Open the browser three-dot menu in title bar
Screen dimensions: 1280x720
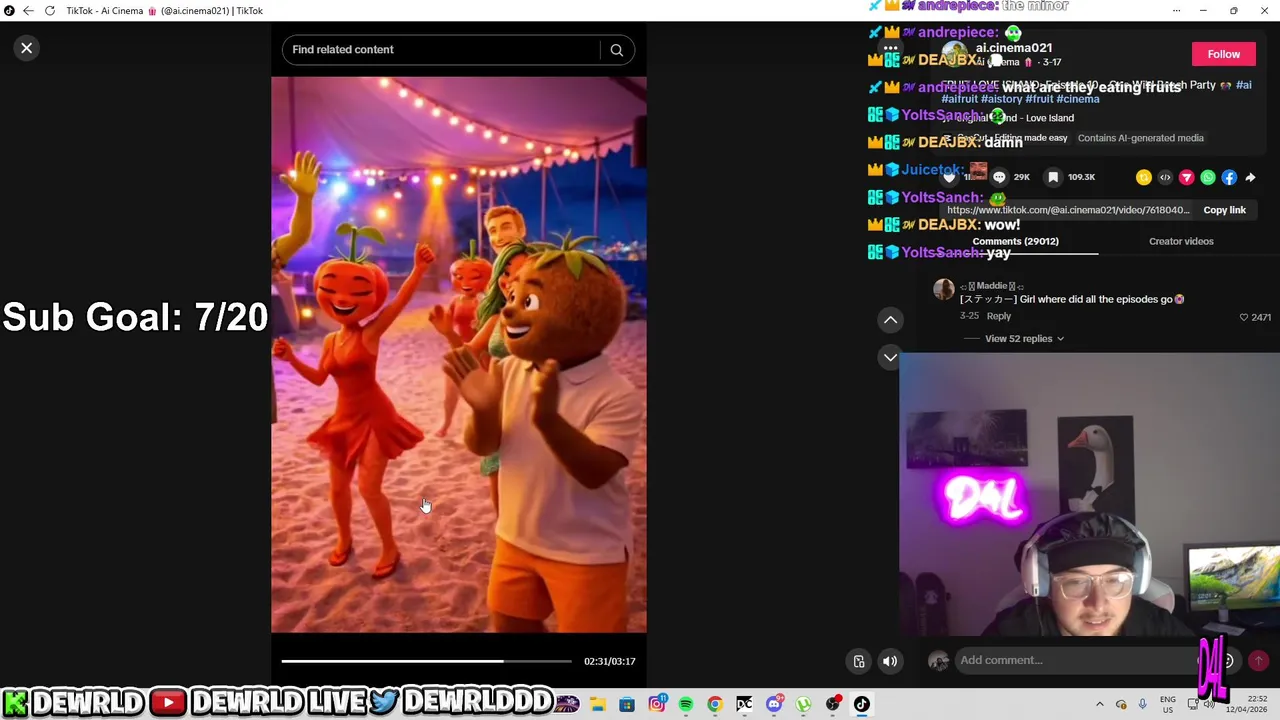[x=1176, y=11]
